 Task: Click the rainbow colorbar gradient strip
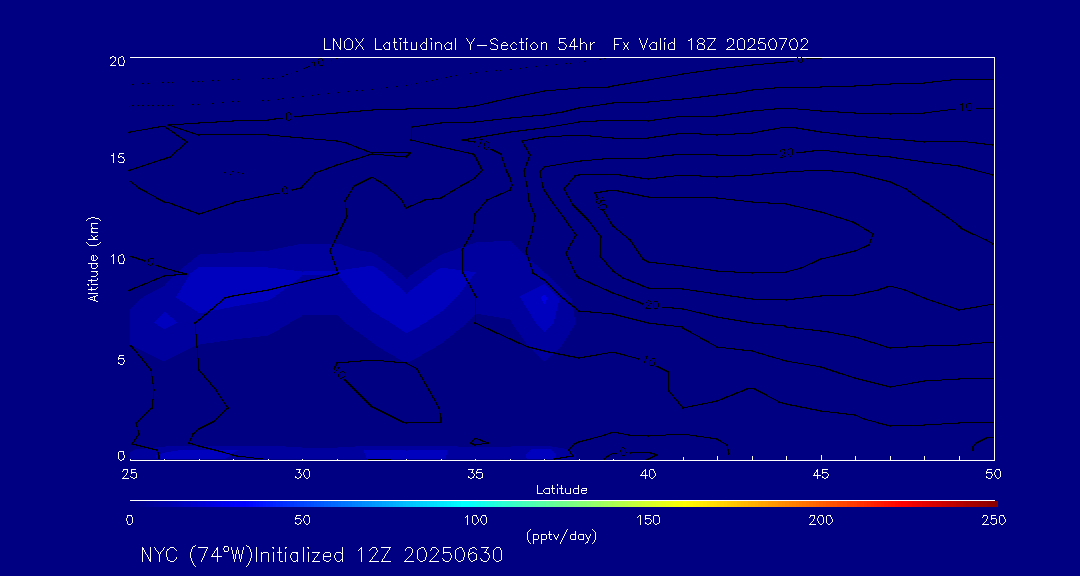(x=563, y=504)
